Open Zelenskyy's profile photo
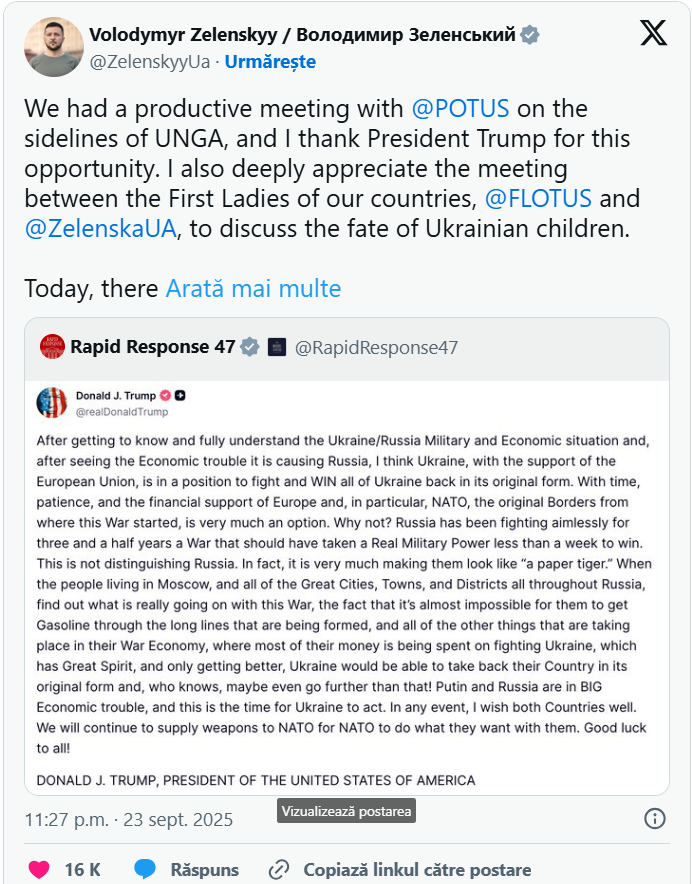 click(x=50, y=47)
